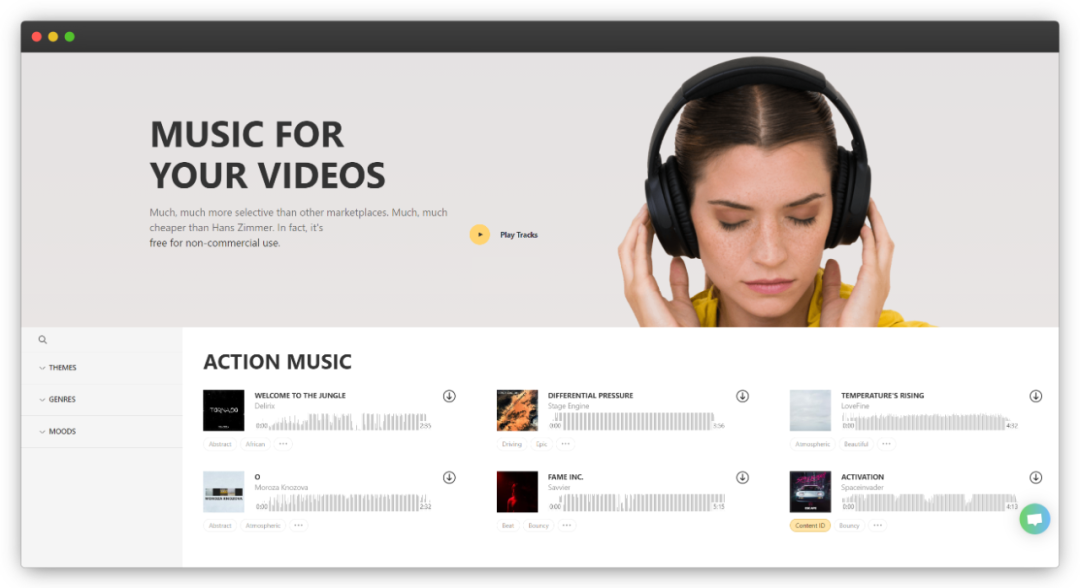Open artist Stage Engine's page

point(568,406)
